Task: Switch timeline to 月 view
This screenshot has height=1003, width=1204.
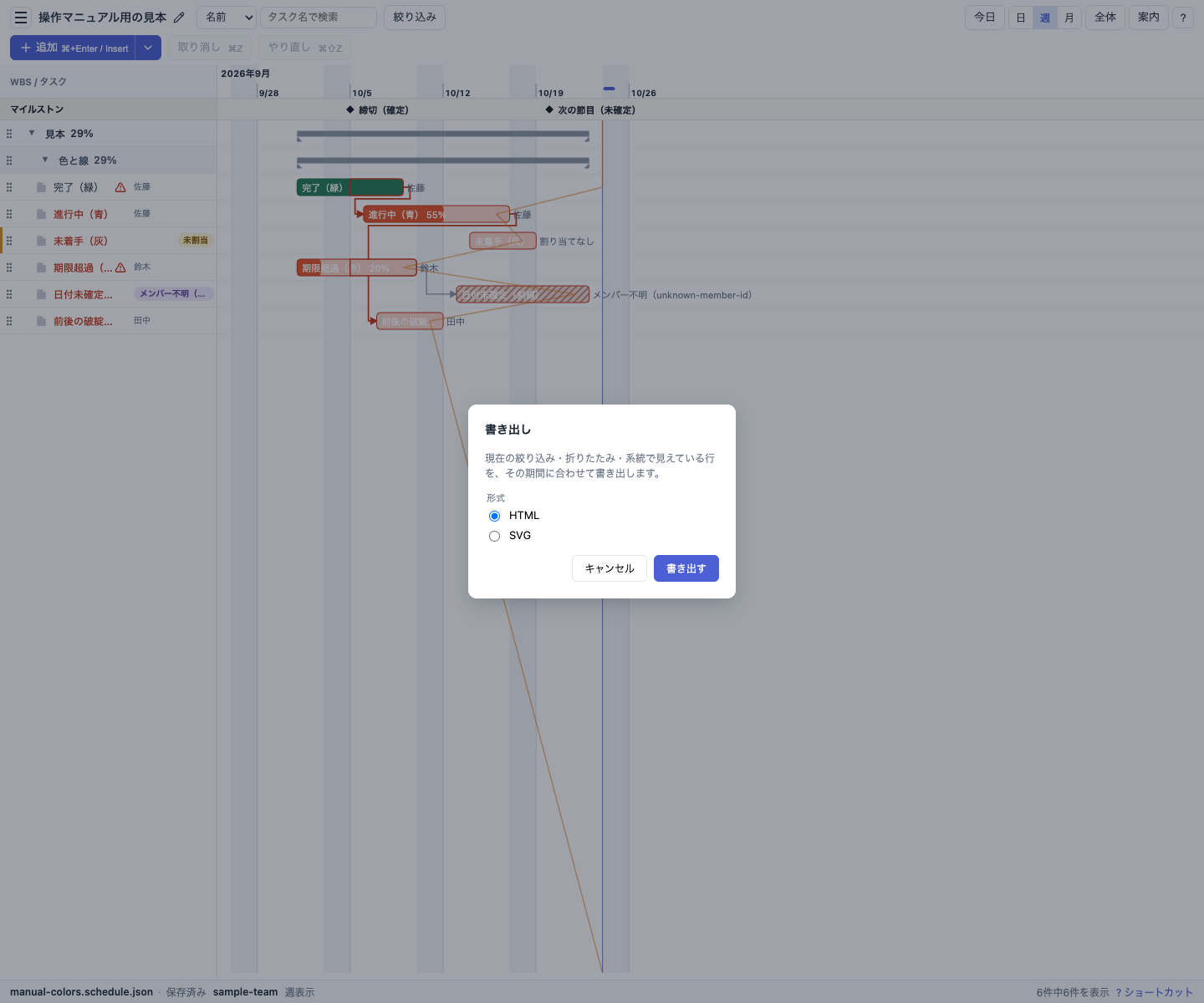Action: click(1069, 18)
